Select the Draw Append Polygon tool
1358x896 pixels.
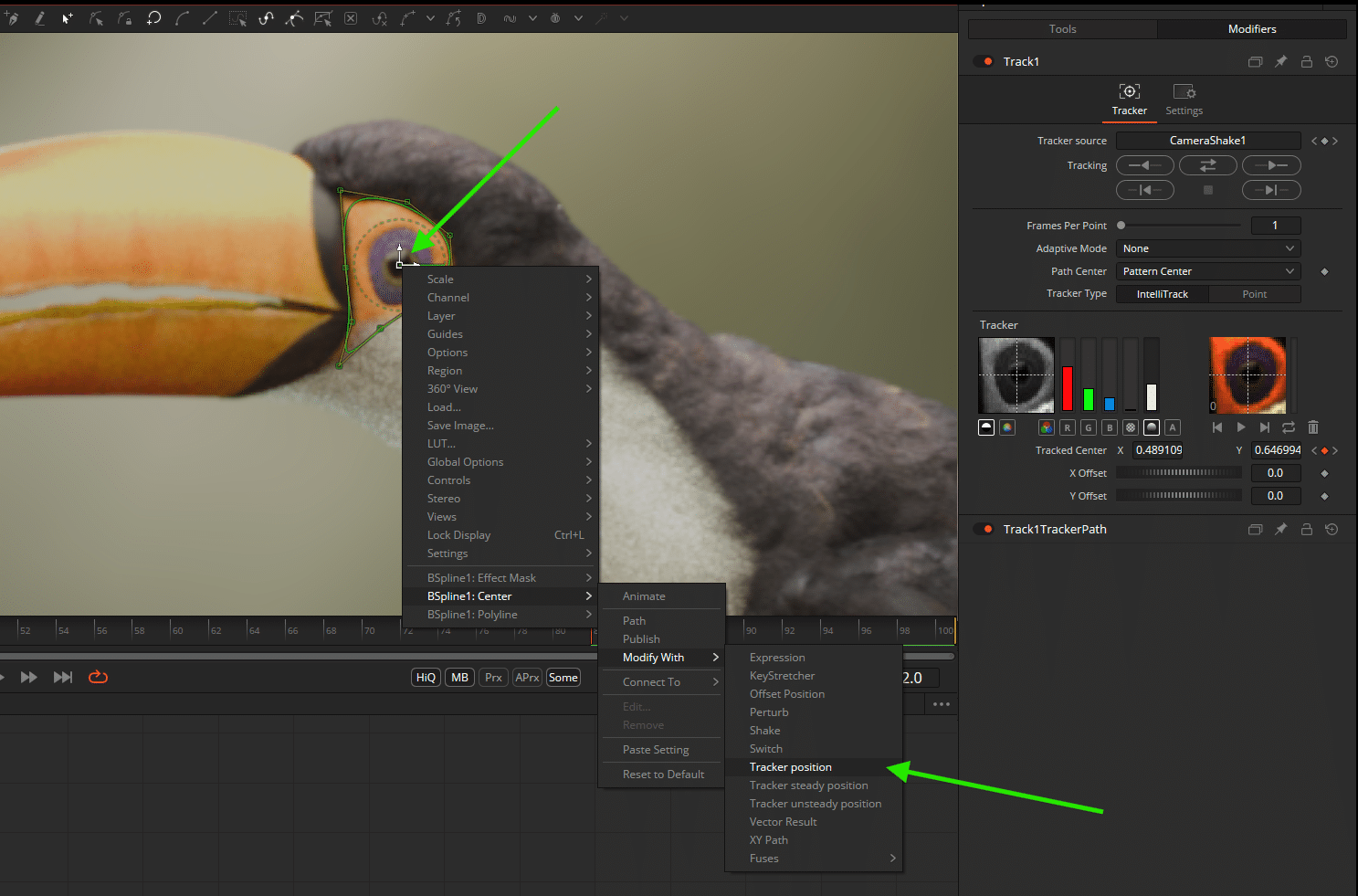(x=39, y=18)
